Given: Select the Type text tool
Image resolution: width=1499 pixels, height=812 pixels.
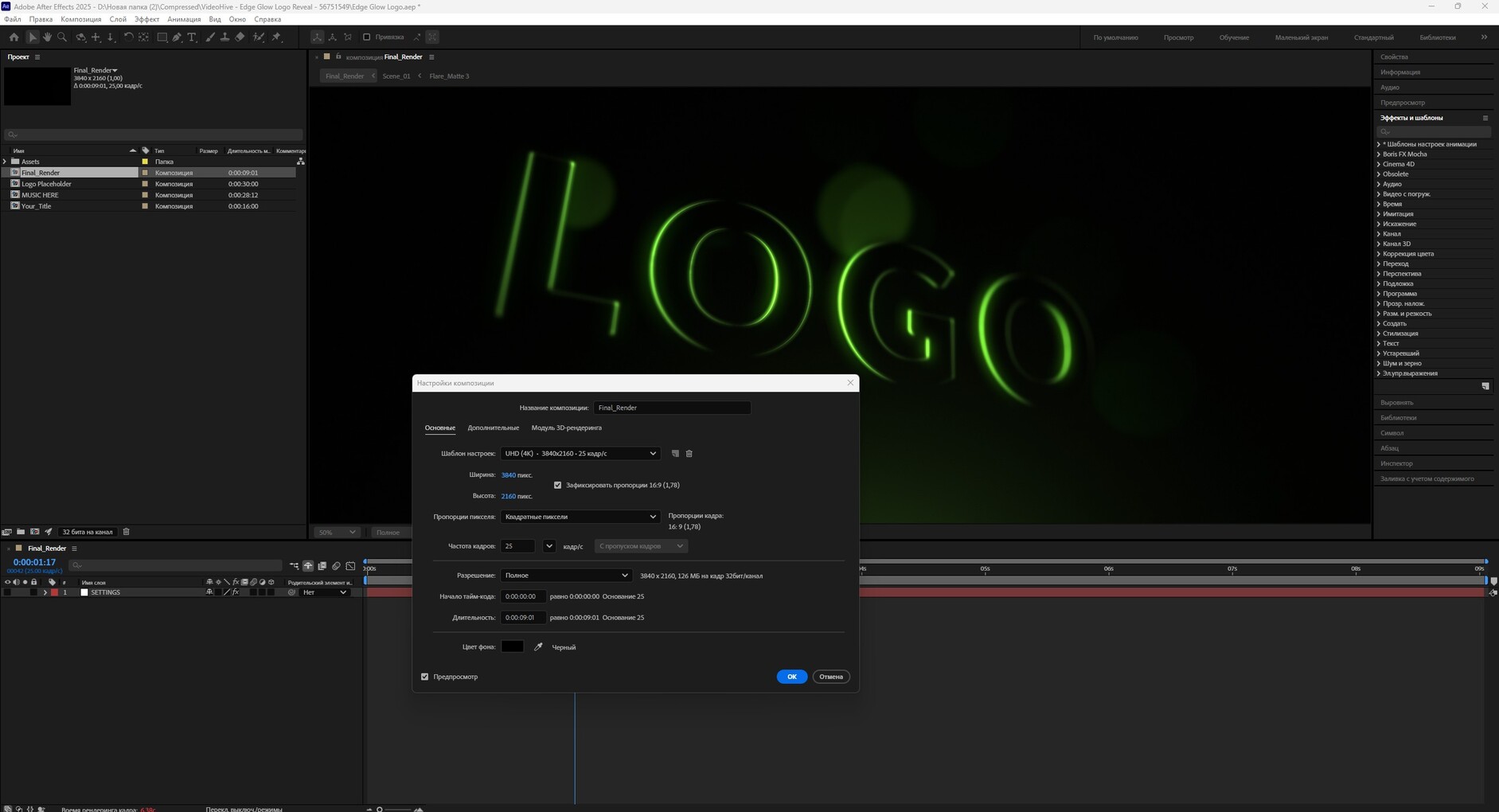Looking at the screenshot, I should (x=192, y=37).
